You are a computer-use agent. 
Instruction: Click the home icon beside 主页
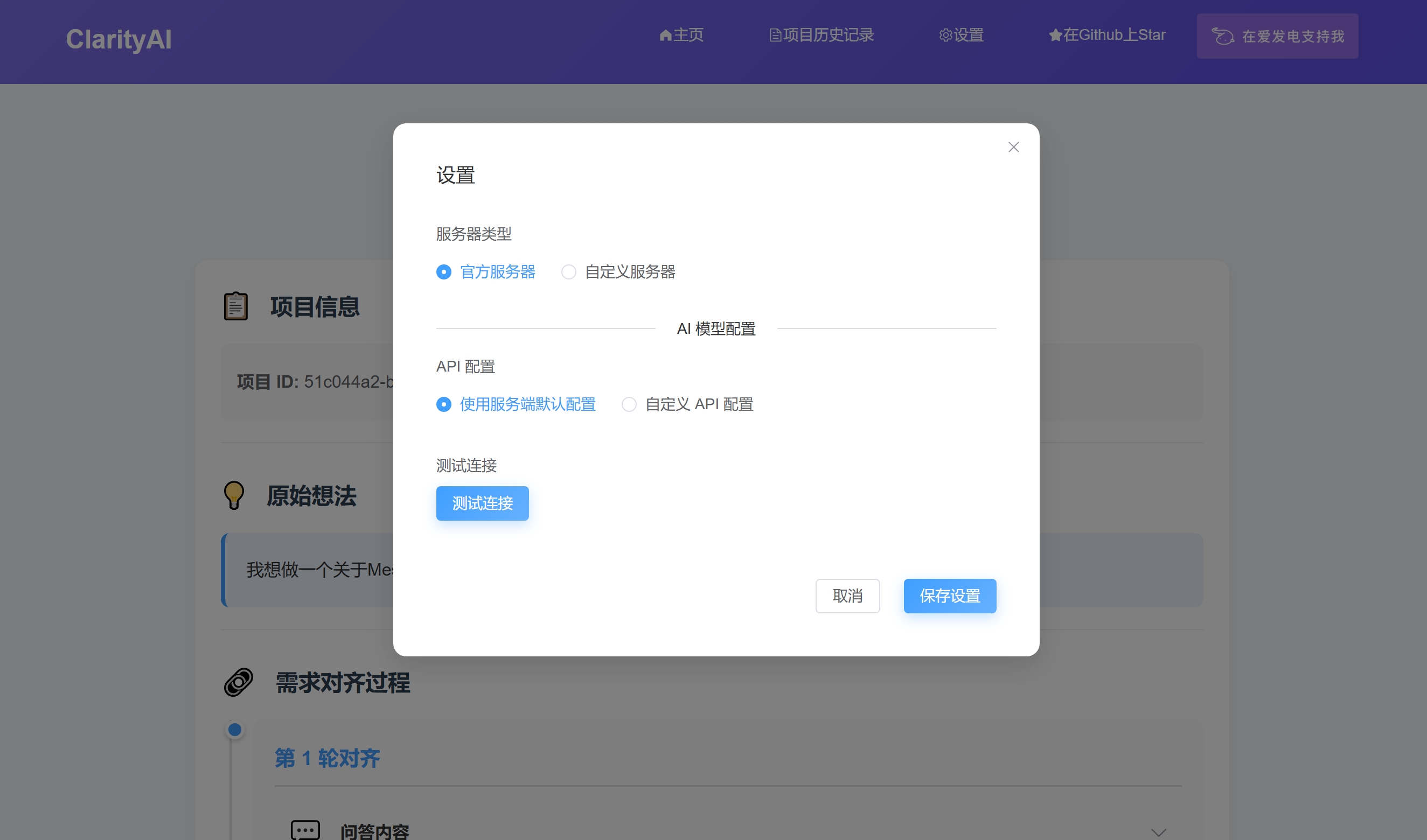click(x=665, y=35)
